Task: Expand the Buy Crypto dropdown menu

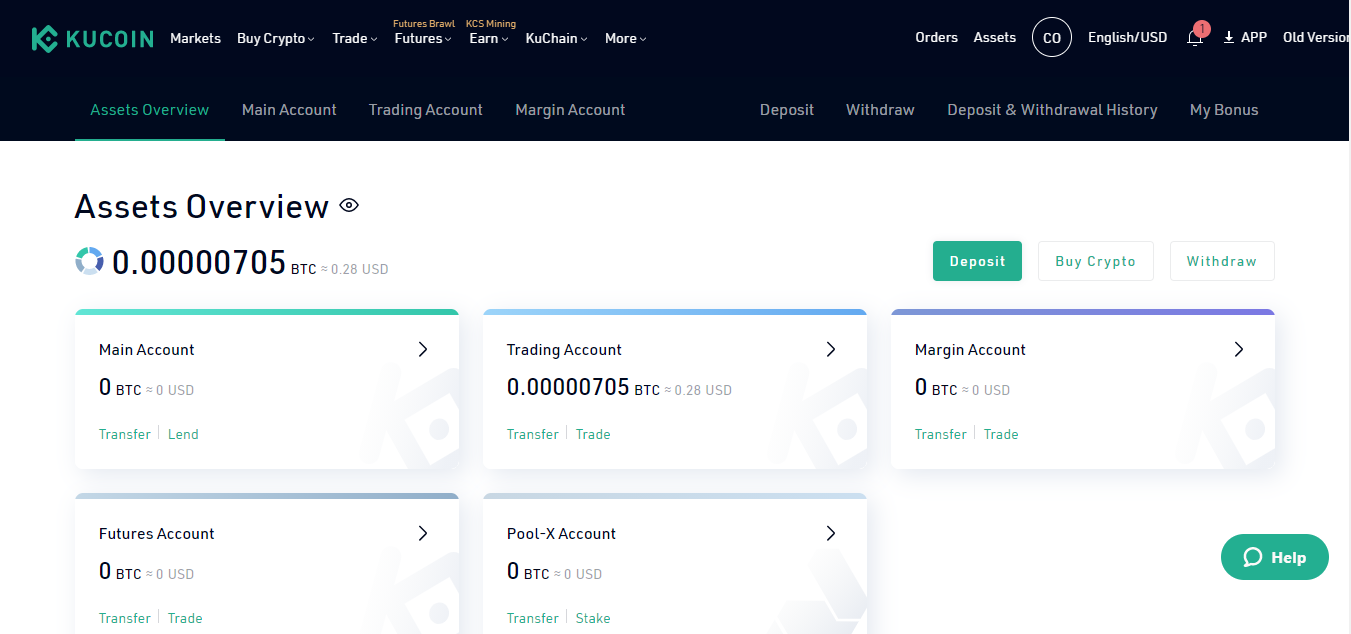Action: pos(275,38)
